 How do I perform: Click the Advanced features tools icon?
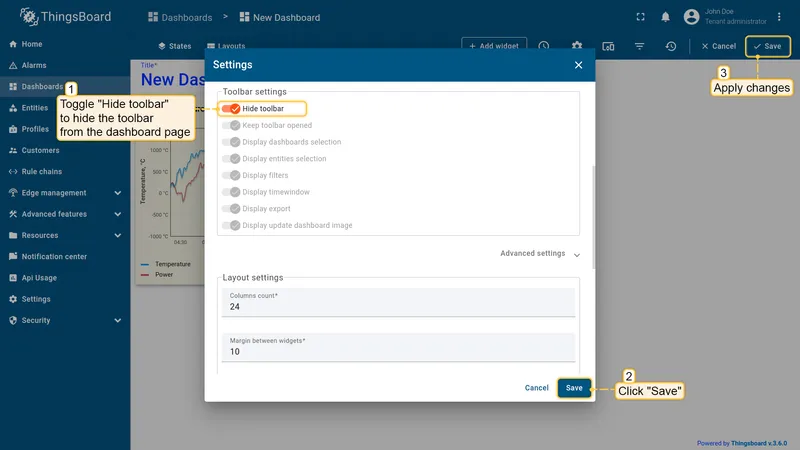(13, 214)
